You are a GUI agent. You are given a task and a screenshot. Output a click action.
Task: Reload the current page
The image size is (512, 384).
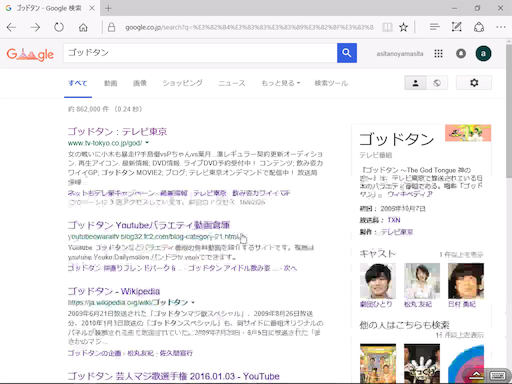(x=59, y=27)
